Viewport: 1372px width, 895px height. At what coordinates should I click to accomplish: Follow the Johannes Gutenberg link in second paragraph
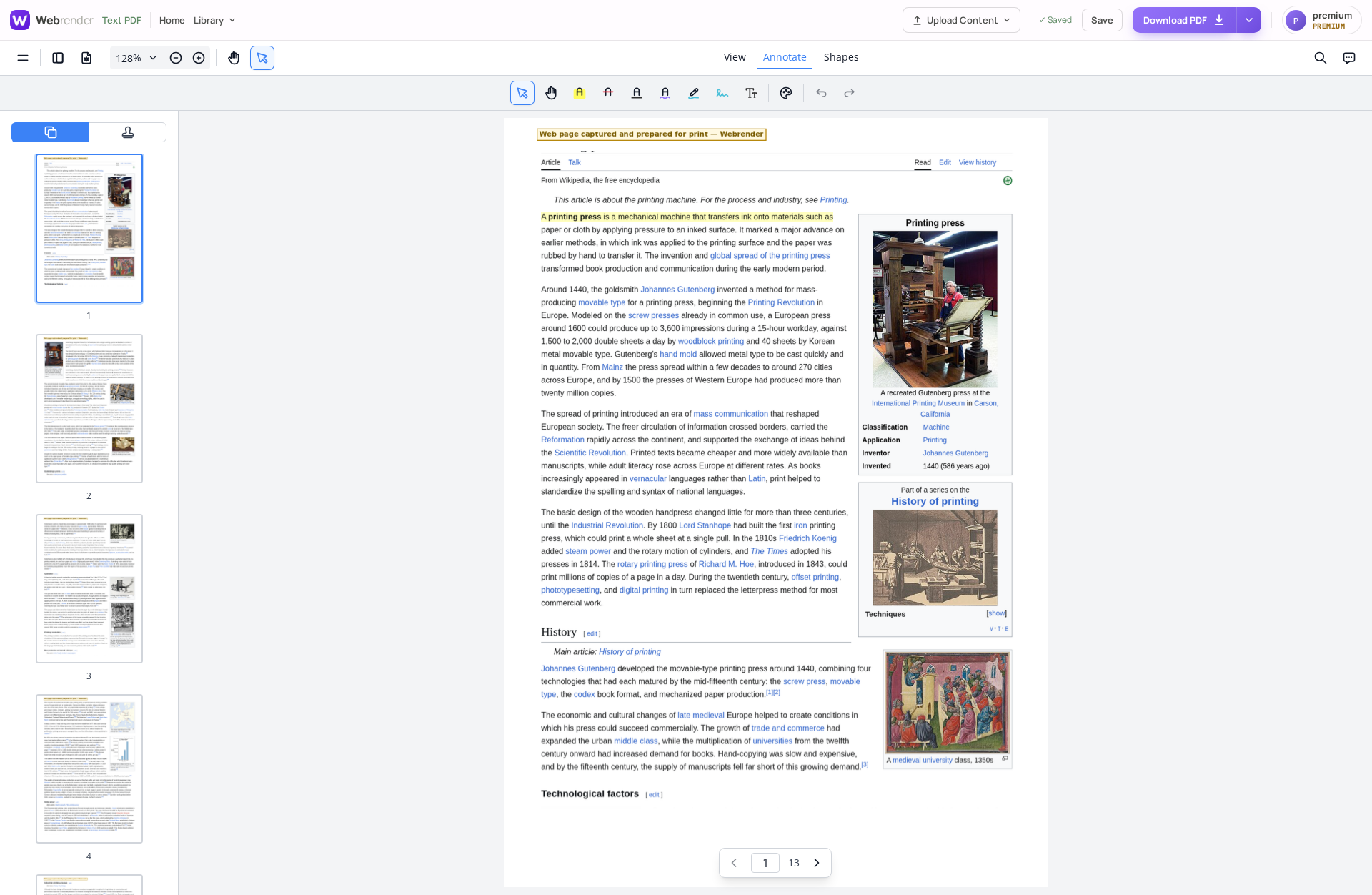(x=677, y=290)
